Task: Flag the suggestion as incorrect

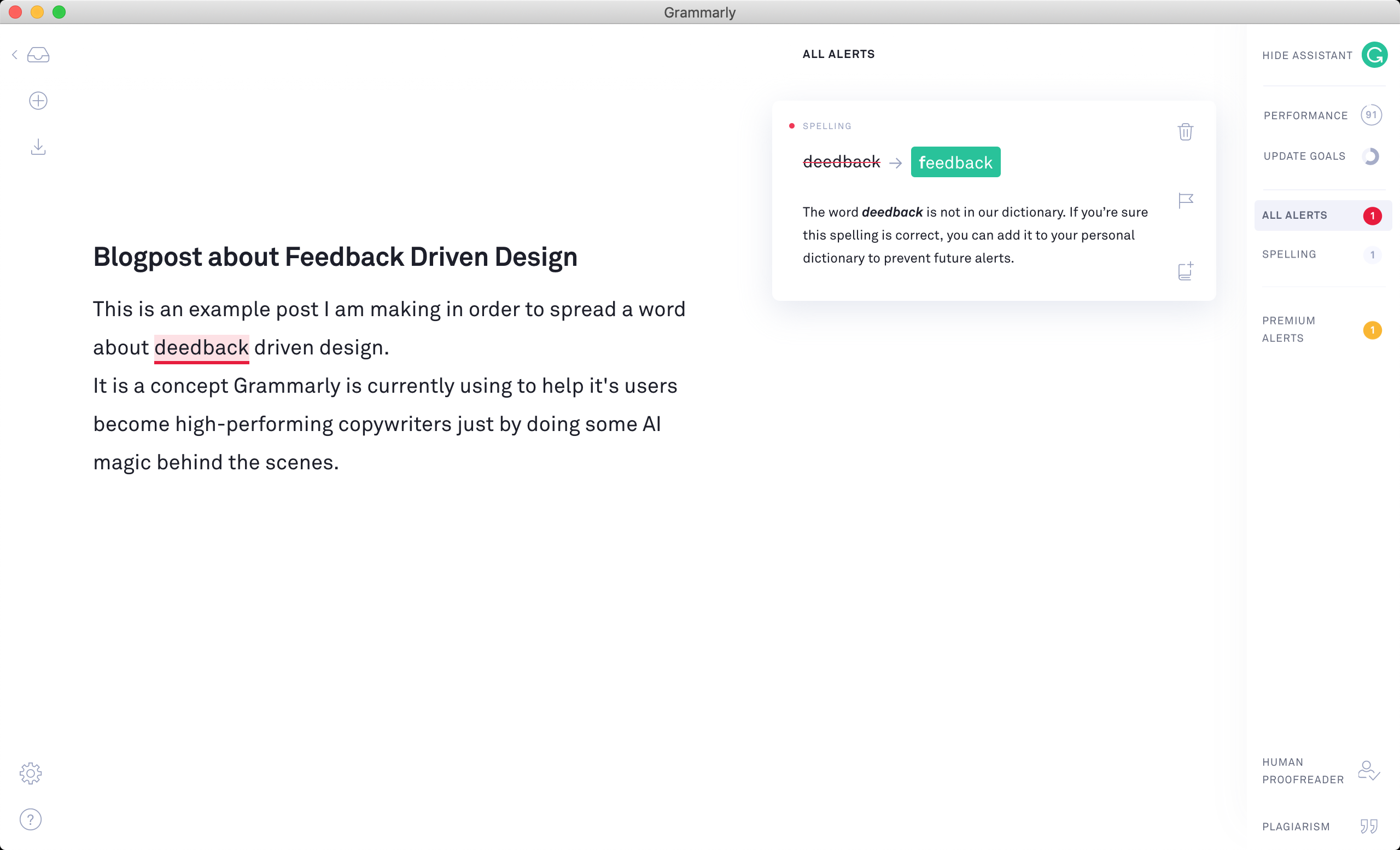Action: click(x=1186, y=201)
